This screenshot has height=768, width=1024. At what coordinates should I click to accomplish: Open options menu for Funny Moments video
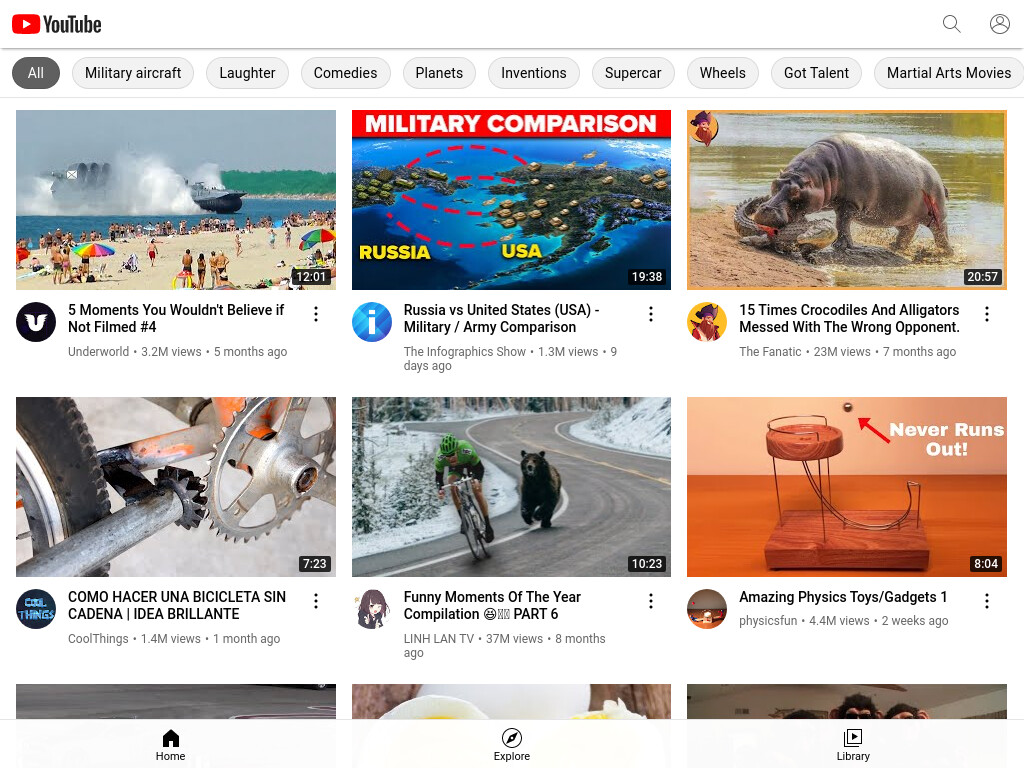pyautogui.click(x=650, y=601)
